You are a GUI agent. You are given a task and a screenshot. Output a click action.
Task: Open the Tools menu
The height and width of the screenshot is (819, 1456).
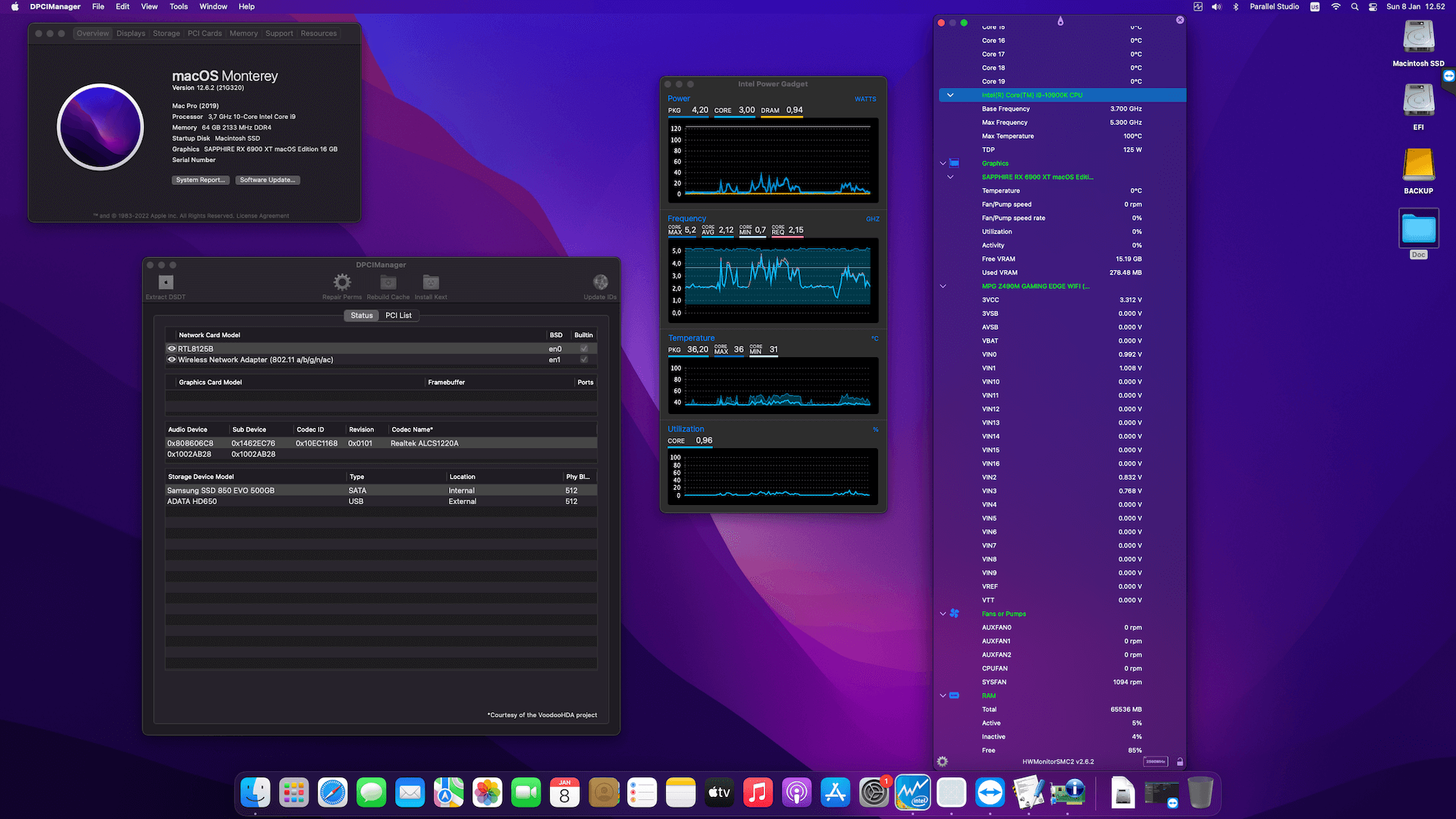pyautogui.click(x=178, y=7)
